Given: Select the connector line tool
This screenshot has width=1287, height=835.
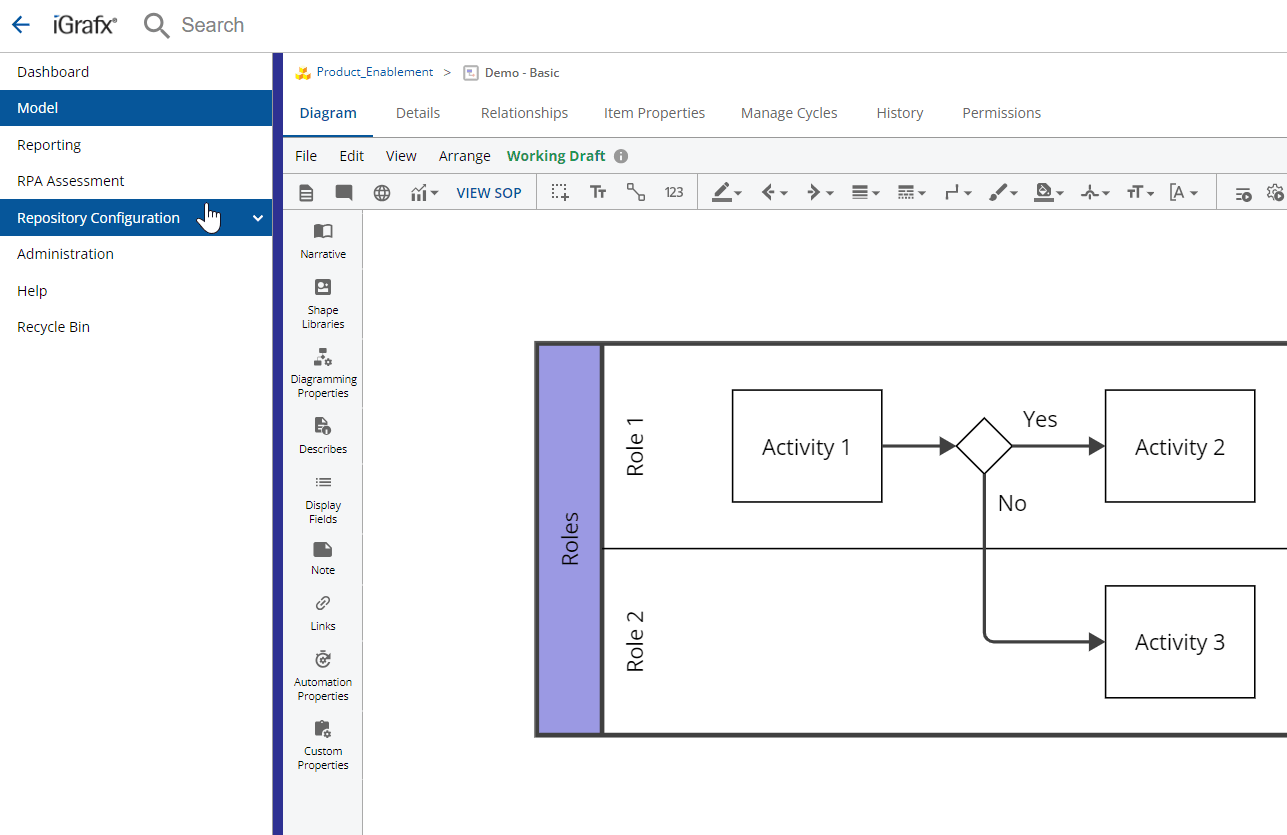Looking at the screenshot, I should 635,192.
